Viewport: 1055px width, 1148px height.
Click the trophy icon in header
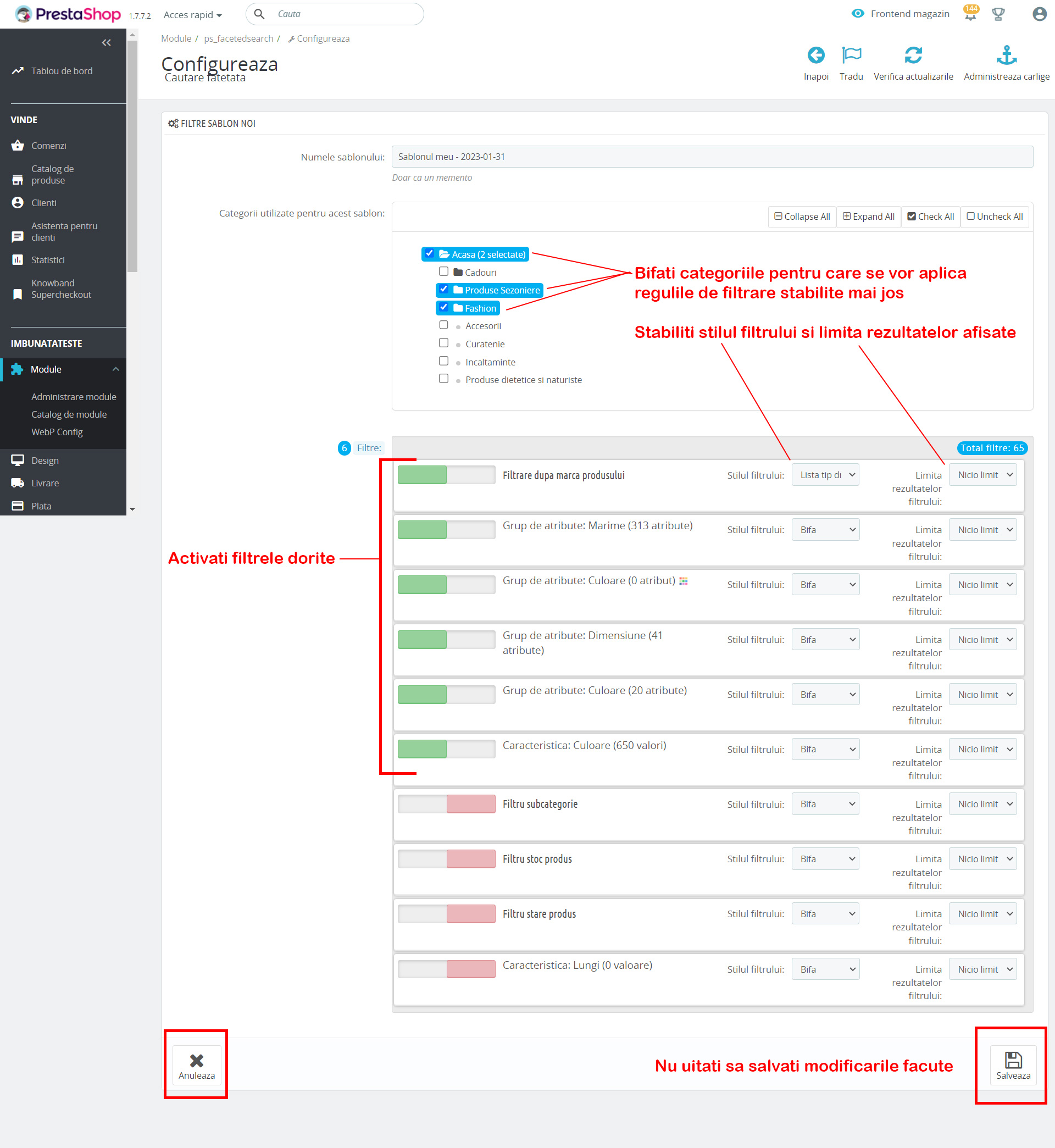pos(998,14)
